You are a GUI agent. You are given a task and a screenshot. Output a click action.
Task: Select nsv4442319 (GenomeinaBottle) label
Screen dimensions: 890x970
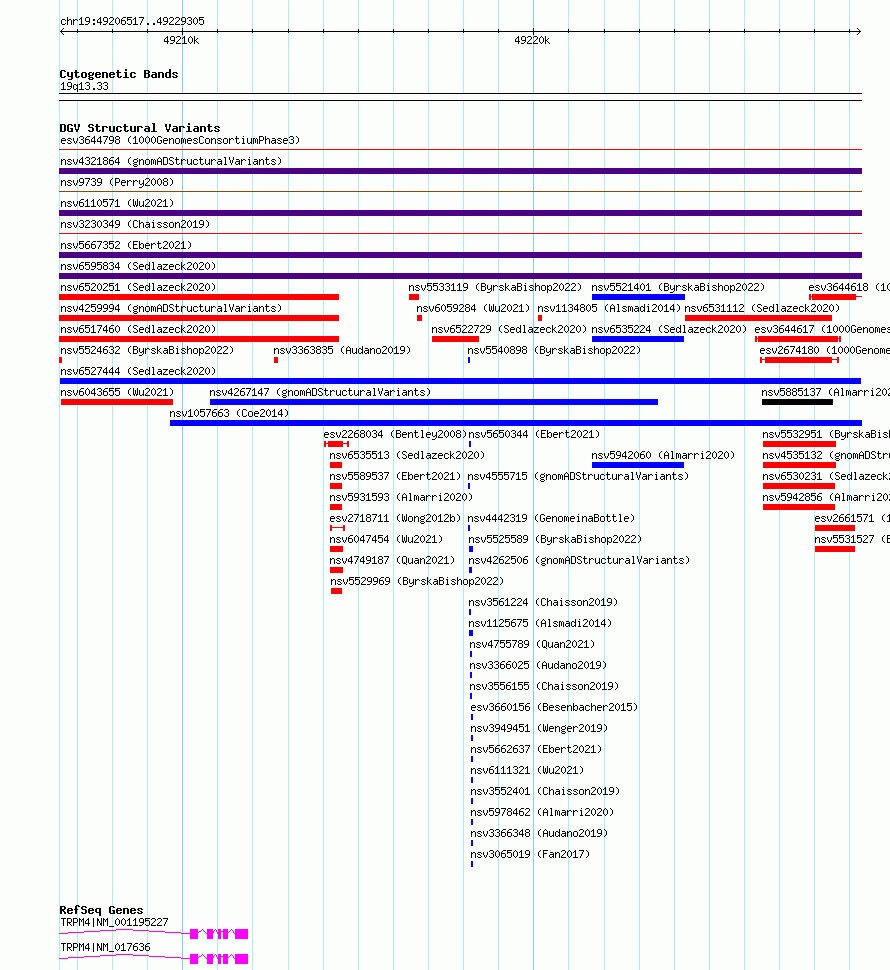click(x=551, y=519)
